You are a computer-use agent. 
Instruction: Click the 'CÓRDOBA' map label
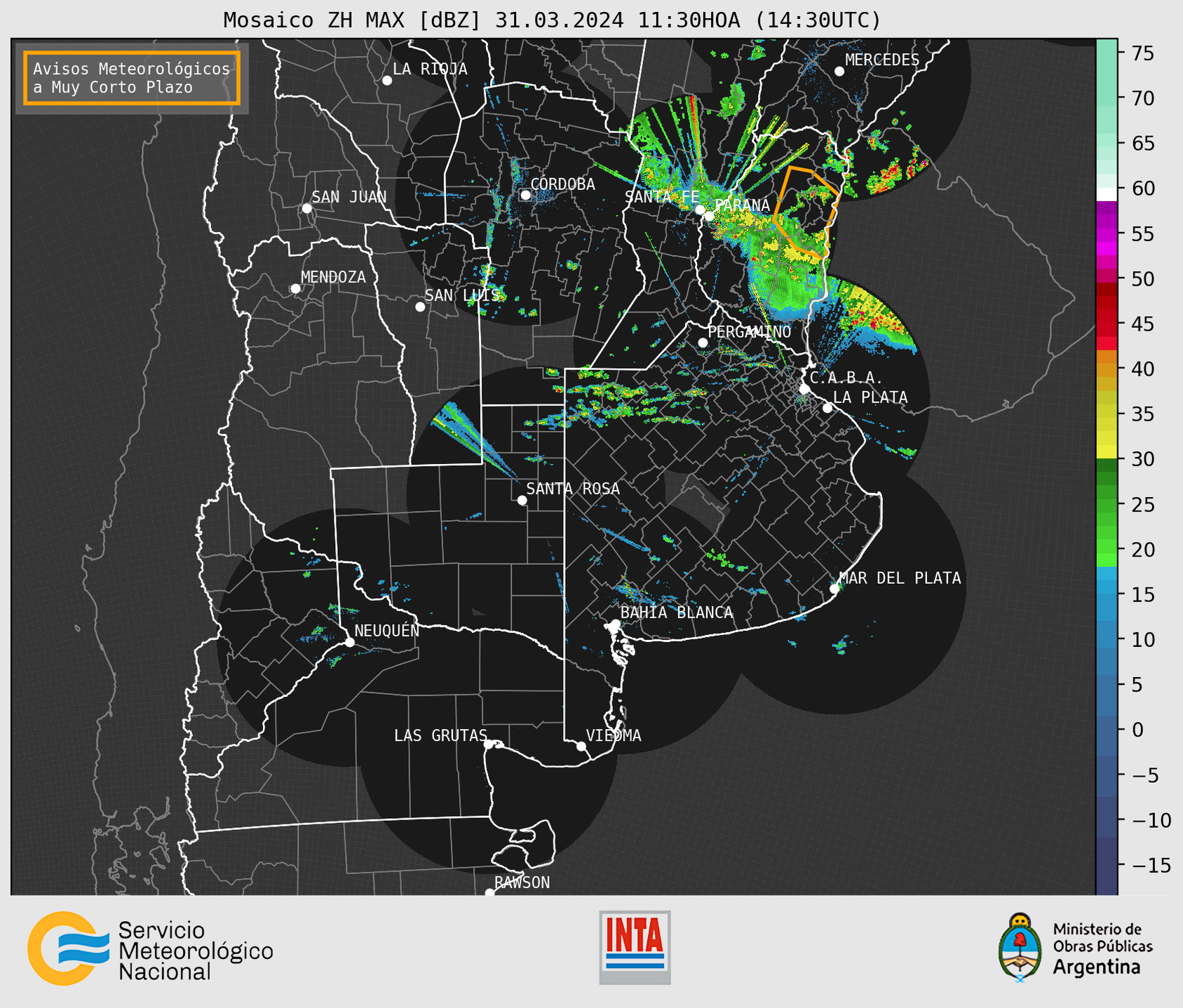(x=562, y=184)
